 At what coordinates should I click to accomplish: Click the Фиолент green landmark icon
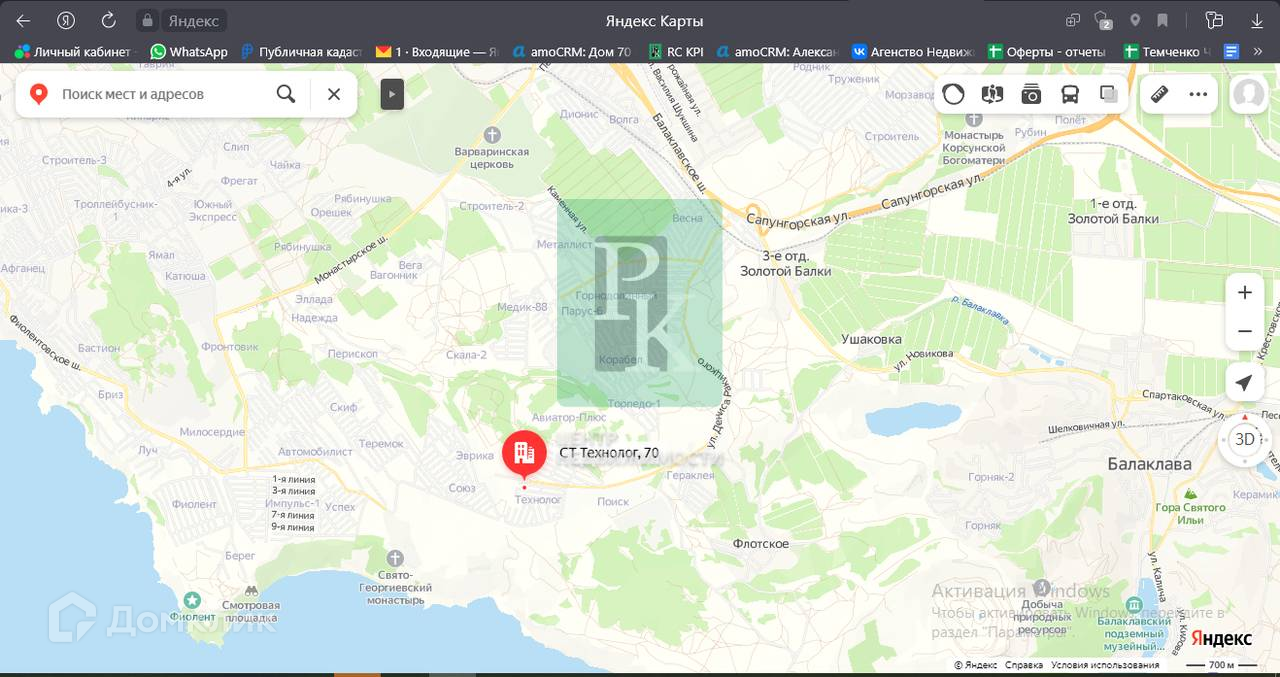(193, 600)
